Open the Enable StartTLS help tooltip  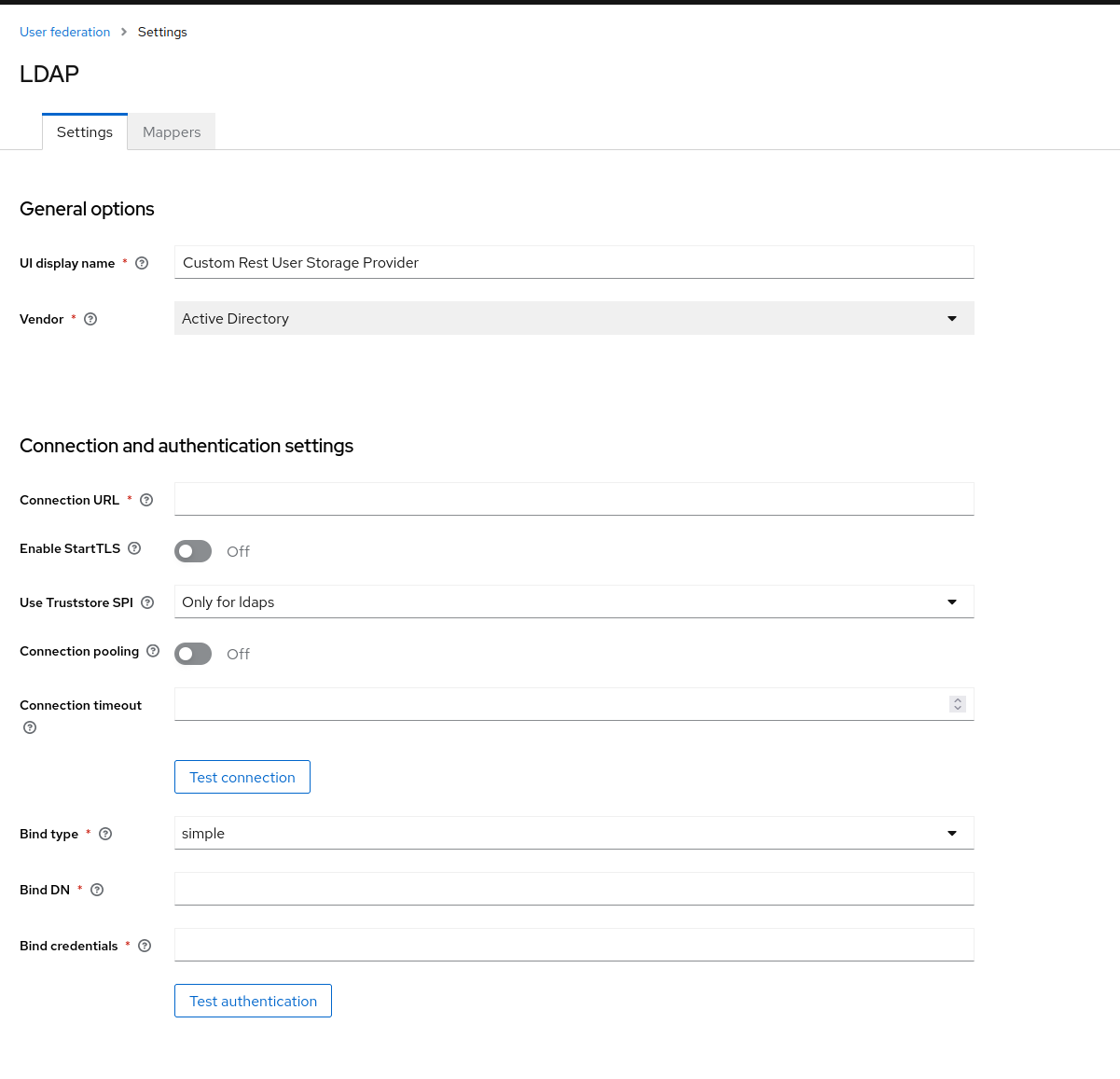click(133, 548)
